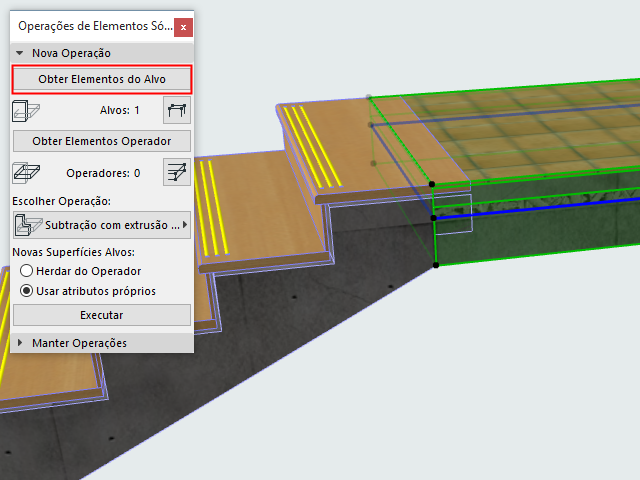Click the Executar button
The height and width of the screenshot is (480, 640).
click(102, 315)
